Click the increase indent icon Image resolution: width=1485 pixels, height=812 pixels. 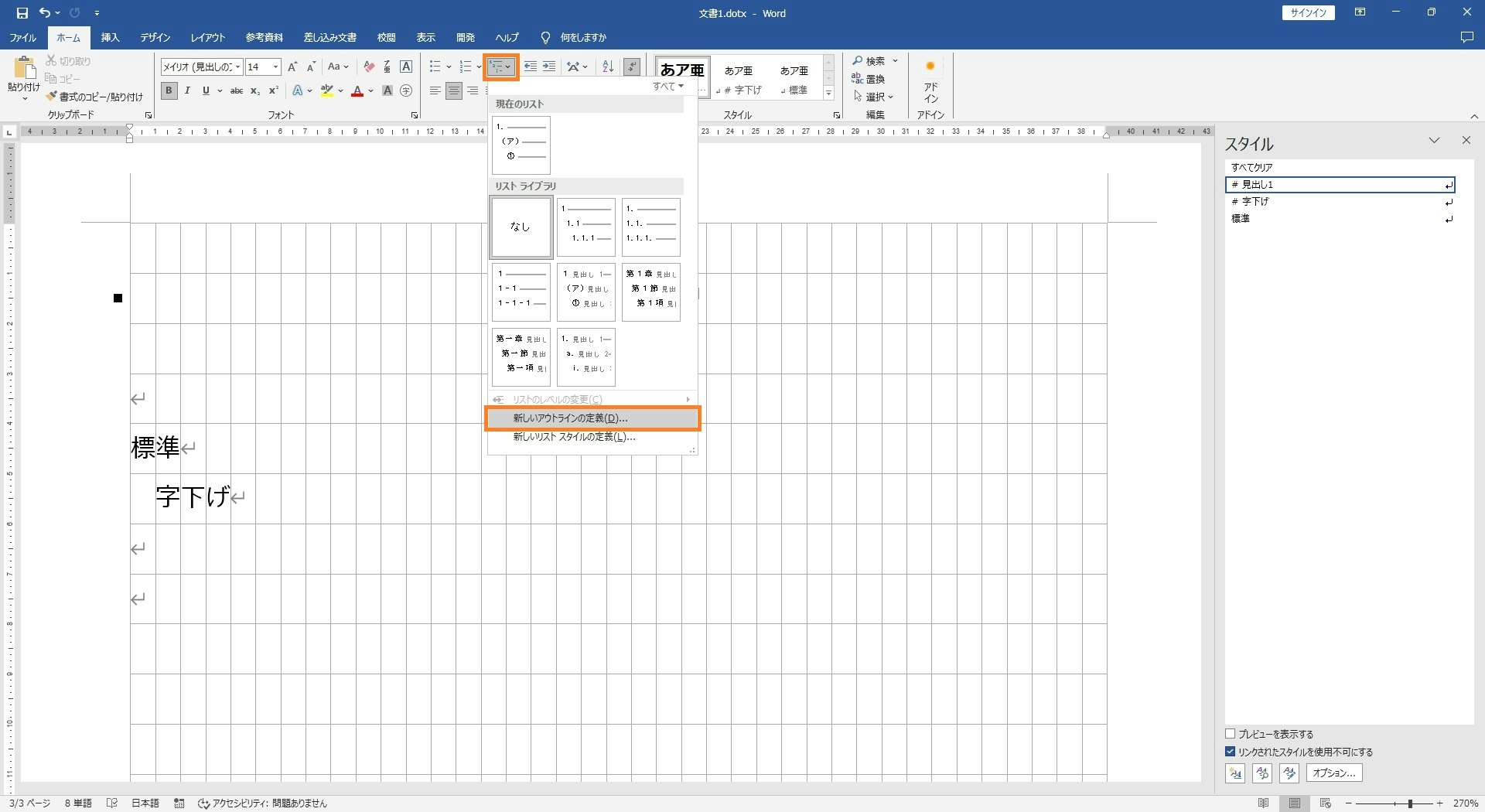pyautogui.click(x=549, y=67)
